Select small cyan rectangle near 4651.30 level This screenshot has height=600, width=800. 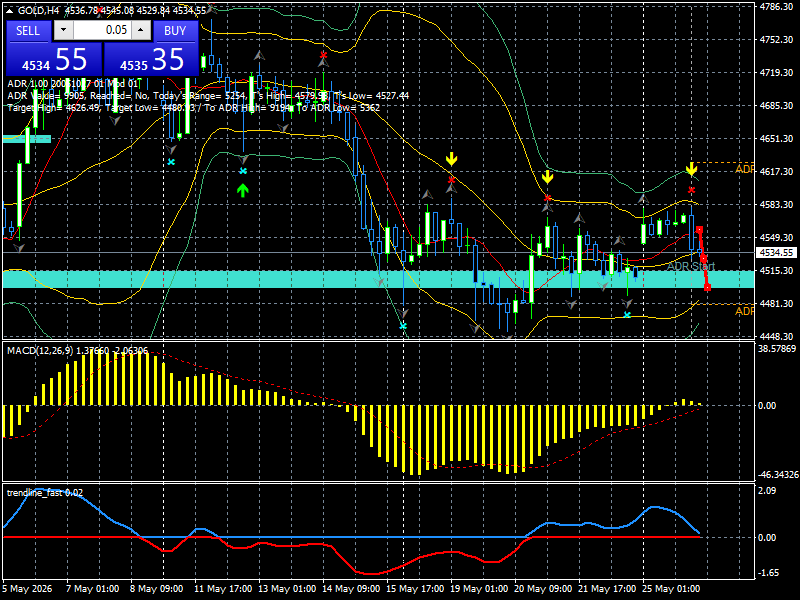point(27,139)
